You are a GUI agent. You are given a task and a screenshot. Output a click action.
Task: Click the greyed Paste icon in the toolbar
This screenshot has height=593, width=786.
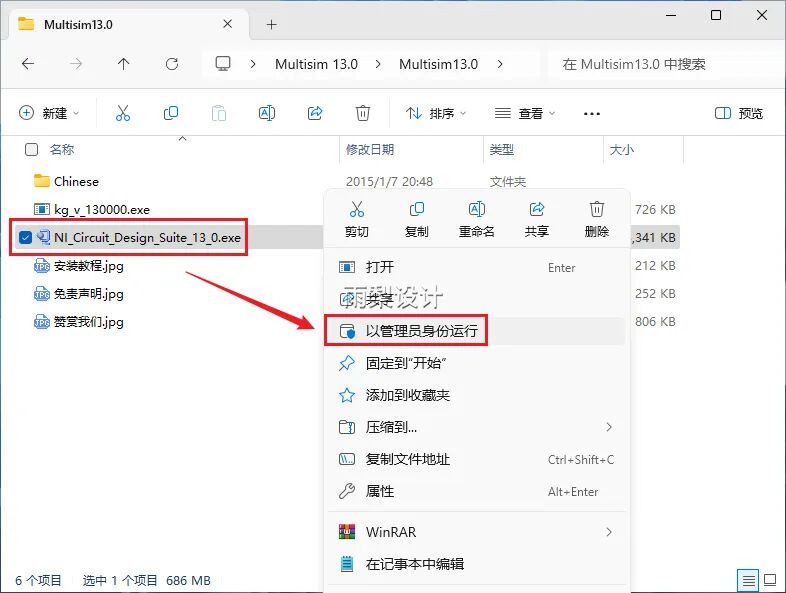tap(219, 113)
